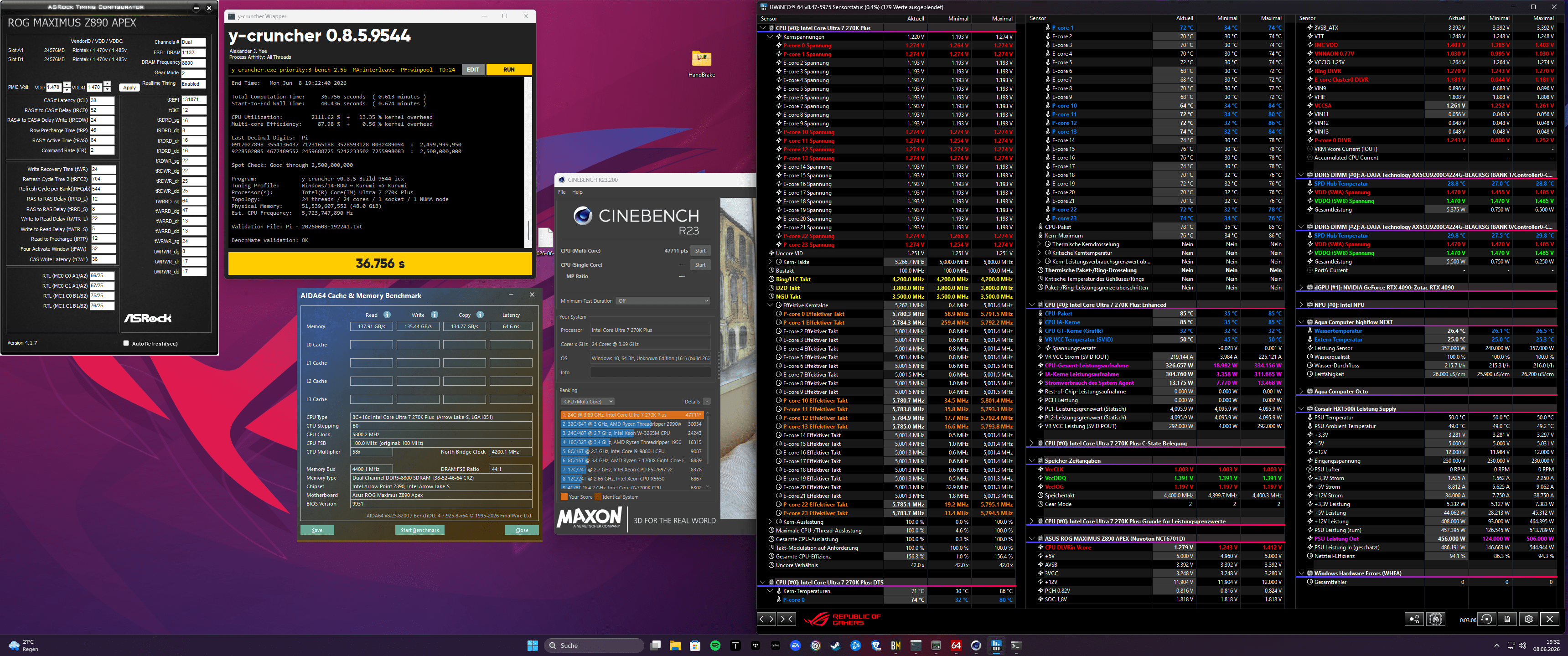This screenshot has height=656, width=1568.
Task: Open the CPU (Multi Core) ranking dropdown
Action: point(587,402)
